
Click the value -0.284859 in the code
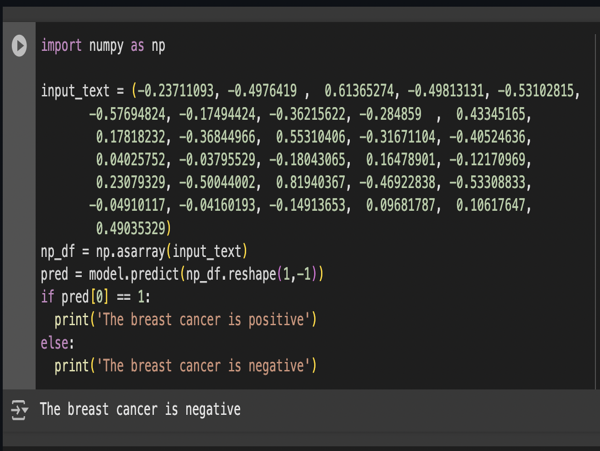point(390,114)
